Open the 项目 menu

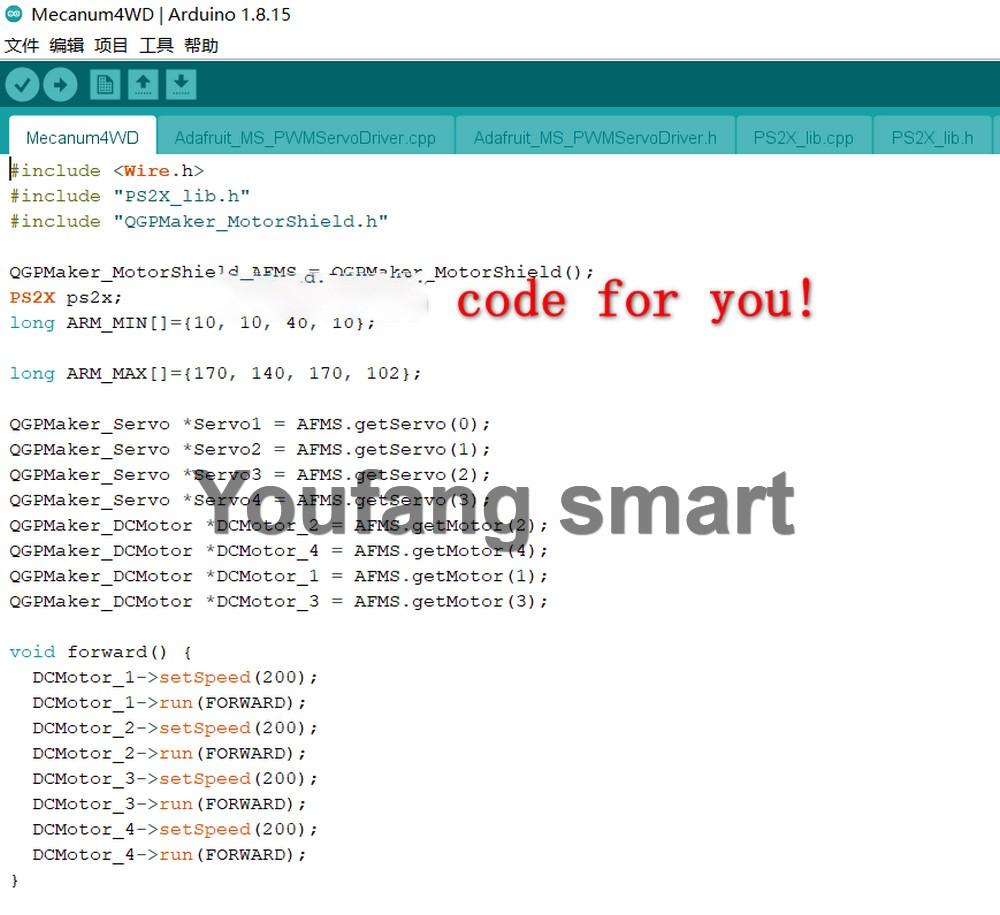111,46
